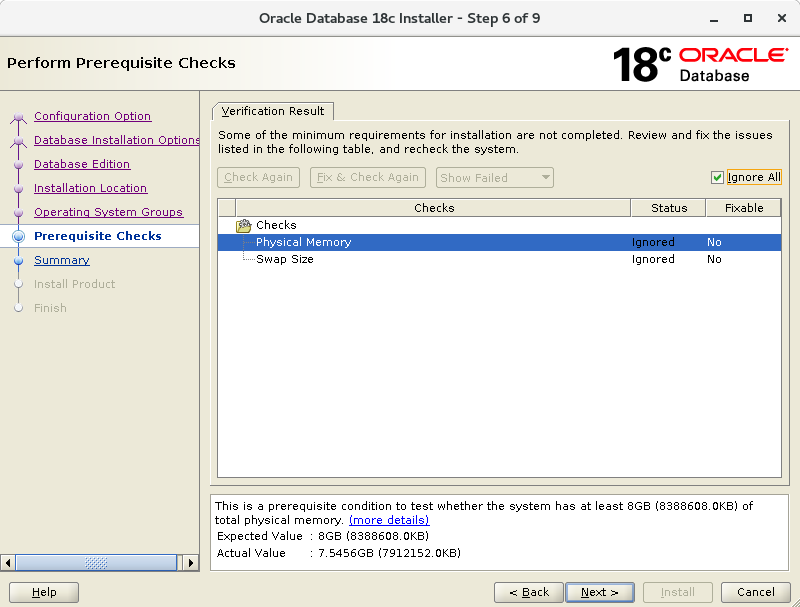The width and height of the screenshot is (800, 607).
Task: Select the Prerequisite Checks step
Action: coord(97,236)
